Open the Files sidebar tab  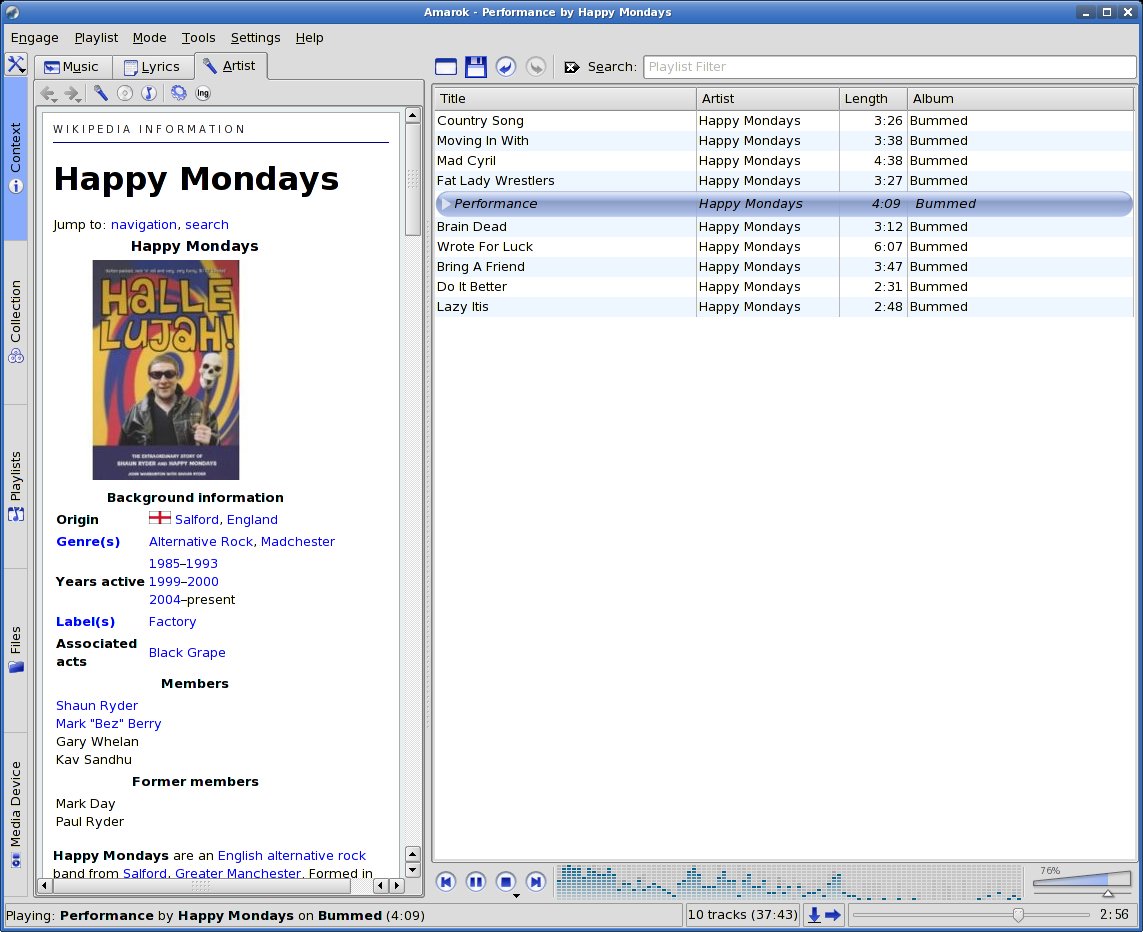pos(15,650)
